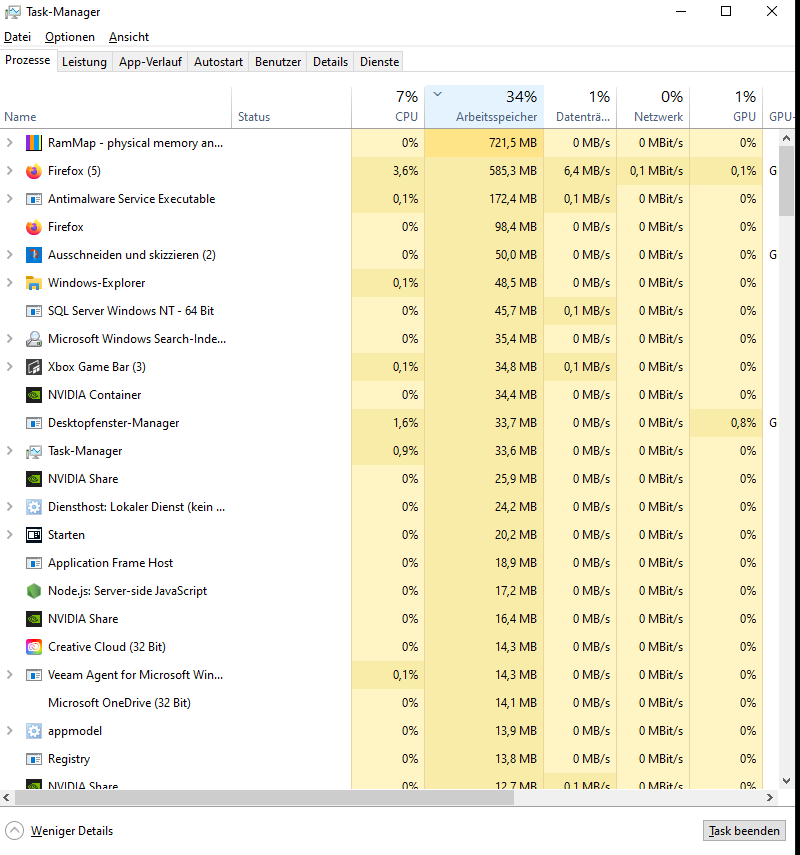Image resolution: width=800 pixels, height=855 pixels.
Task: Switch to the App-Verlauf tab
Action: [x=151, y=62]
